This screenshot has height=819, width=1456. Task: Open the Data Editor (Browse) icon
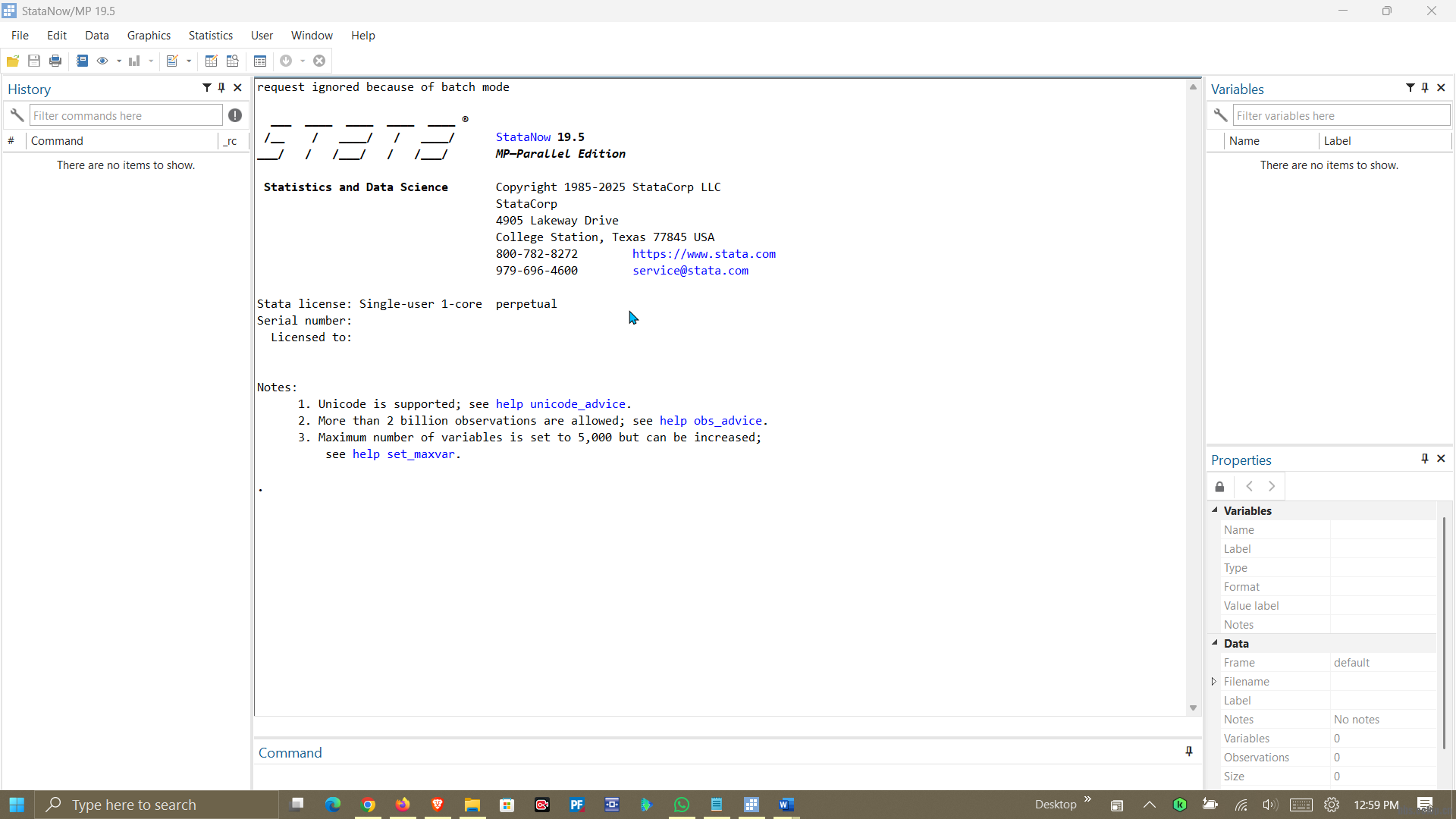[233, 61]
